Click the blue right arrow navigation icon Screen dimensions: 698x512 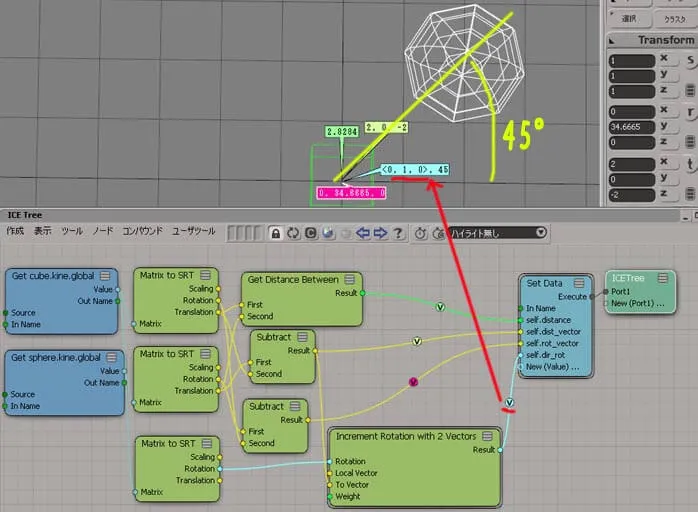point(380,233)
